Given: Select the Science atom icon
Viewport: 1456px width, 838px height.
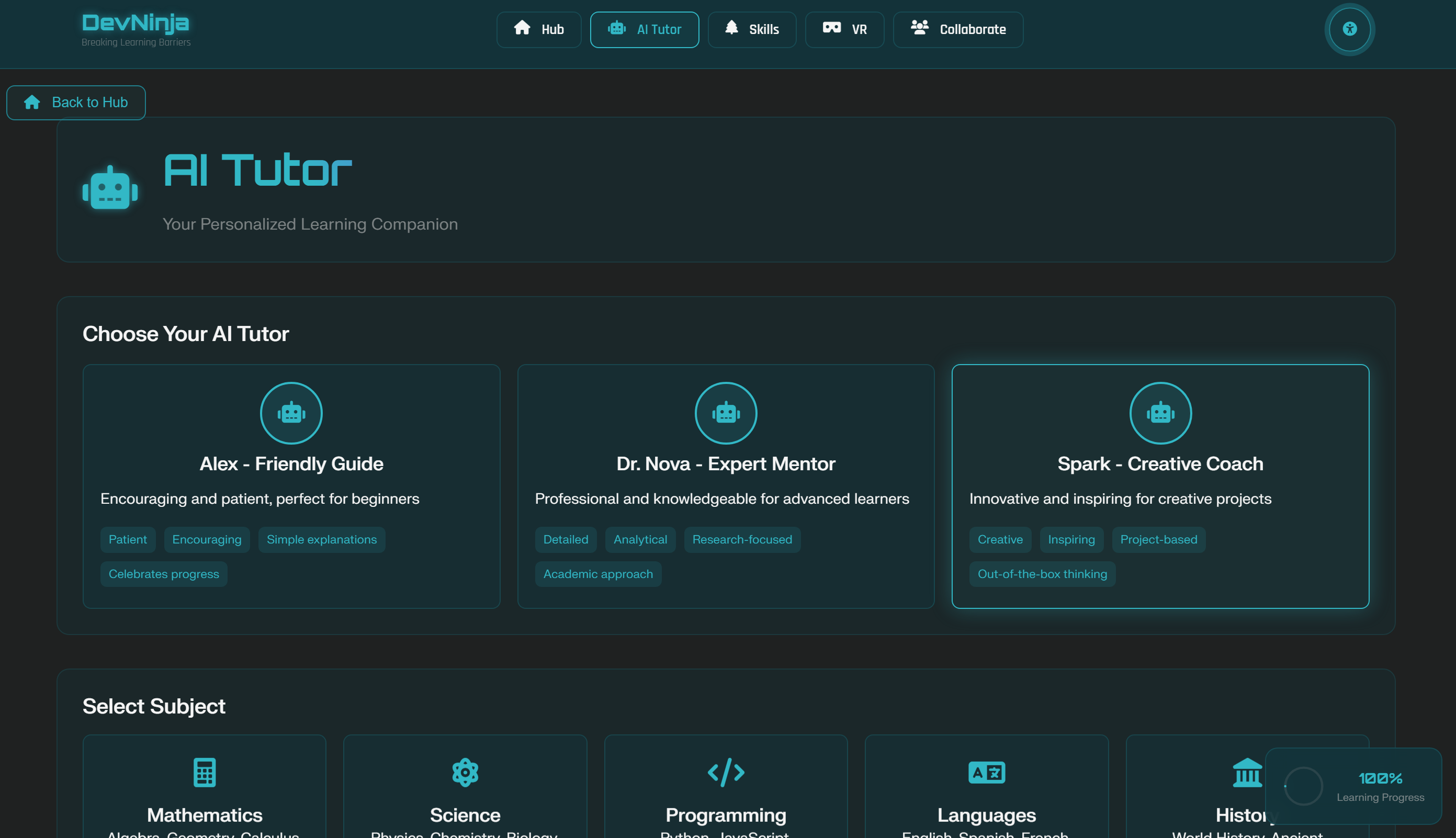Looking at the screenshot, I should point(465,772).
